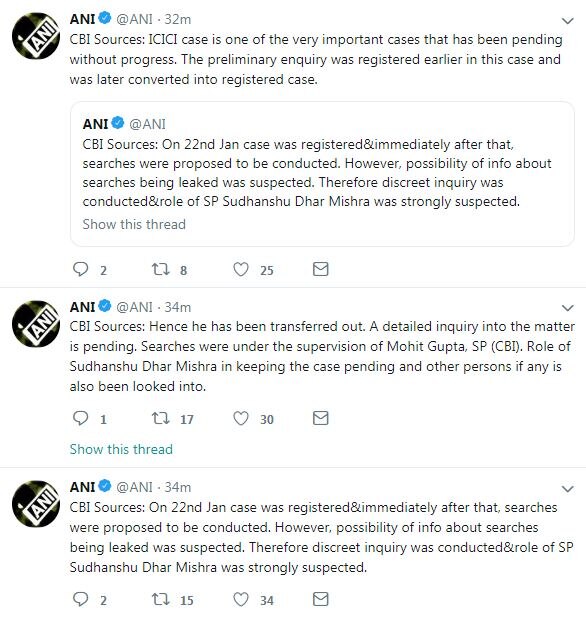Open the quoted ANI tweet card
This screenshot has height=624, width=586.
pos(322,174)
